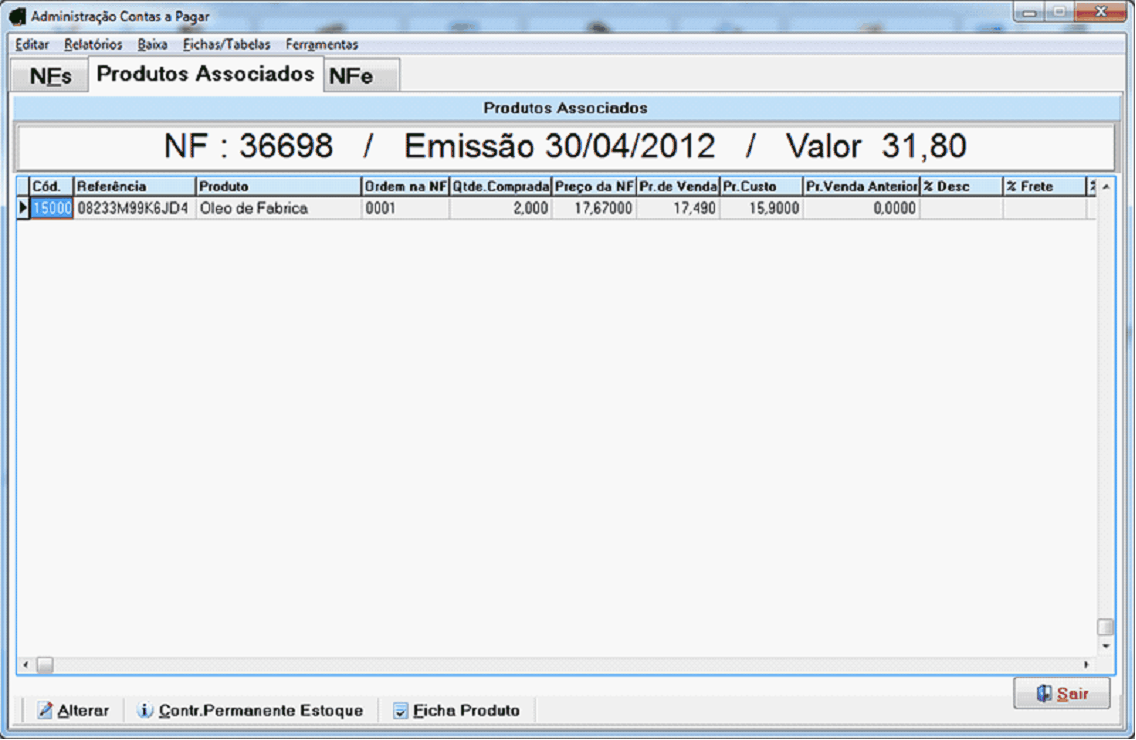Click the horizontal scrollbar right arrow
The image size is (1136, 740).
(1086, 664)
